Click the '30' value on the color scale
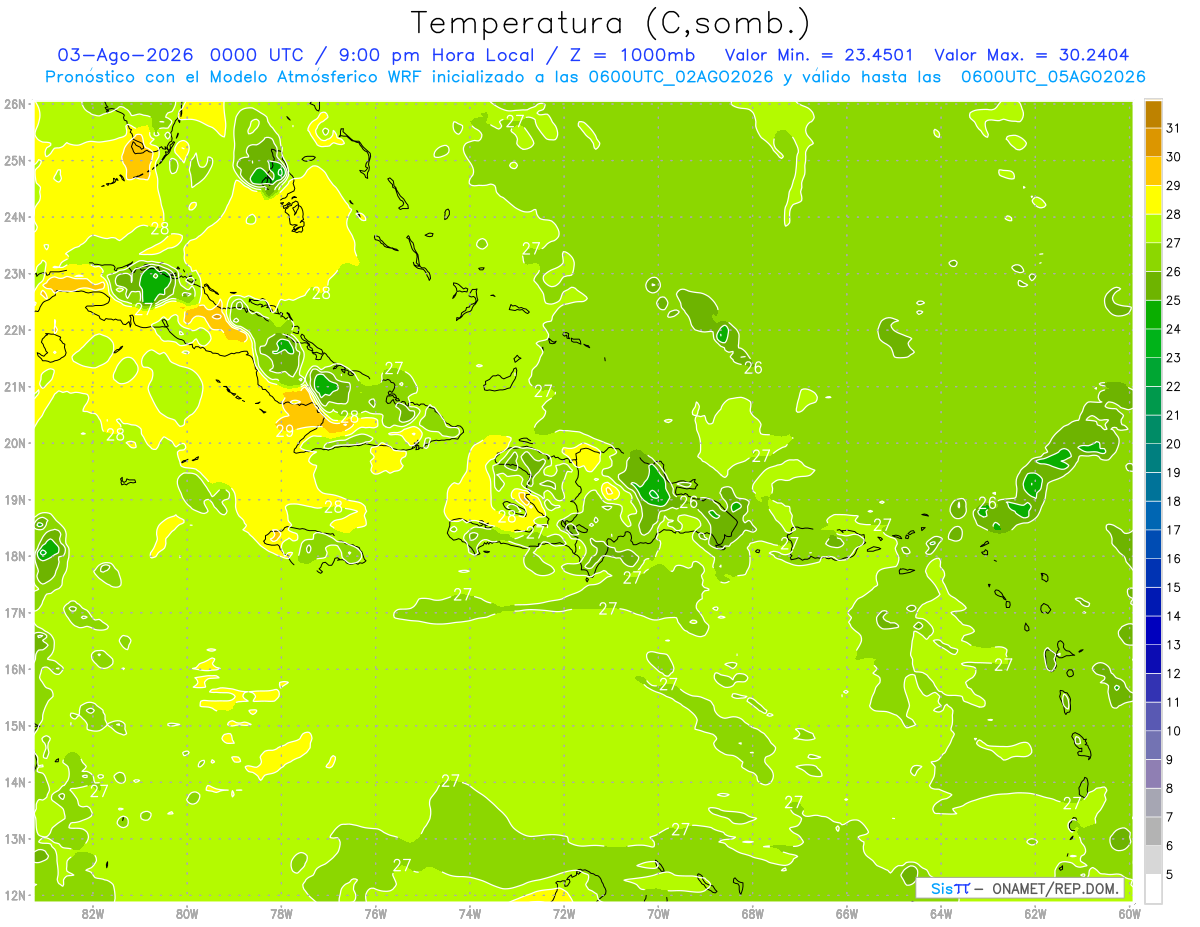The width and height of the screenshot is (1200, 927). [1173, 157]
